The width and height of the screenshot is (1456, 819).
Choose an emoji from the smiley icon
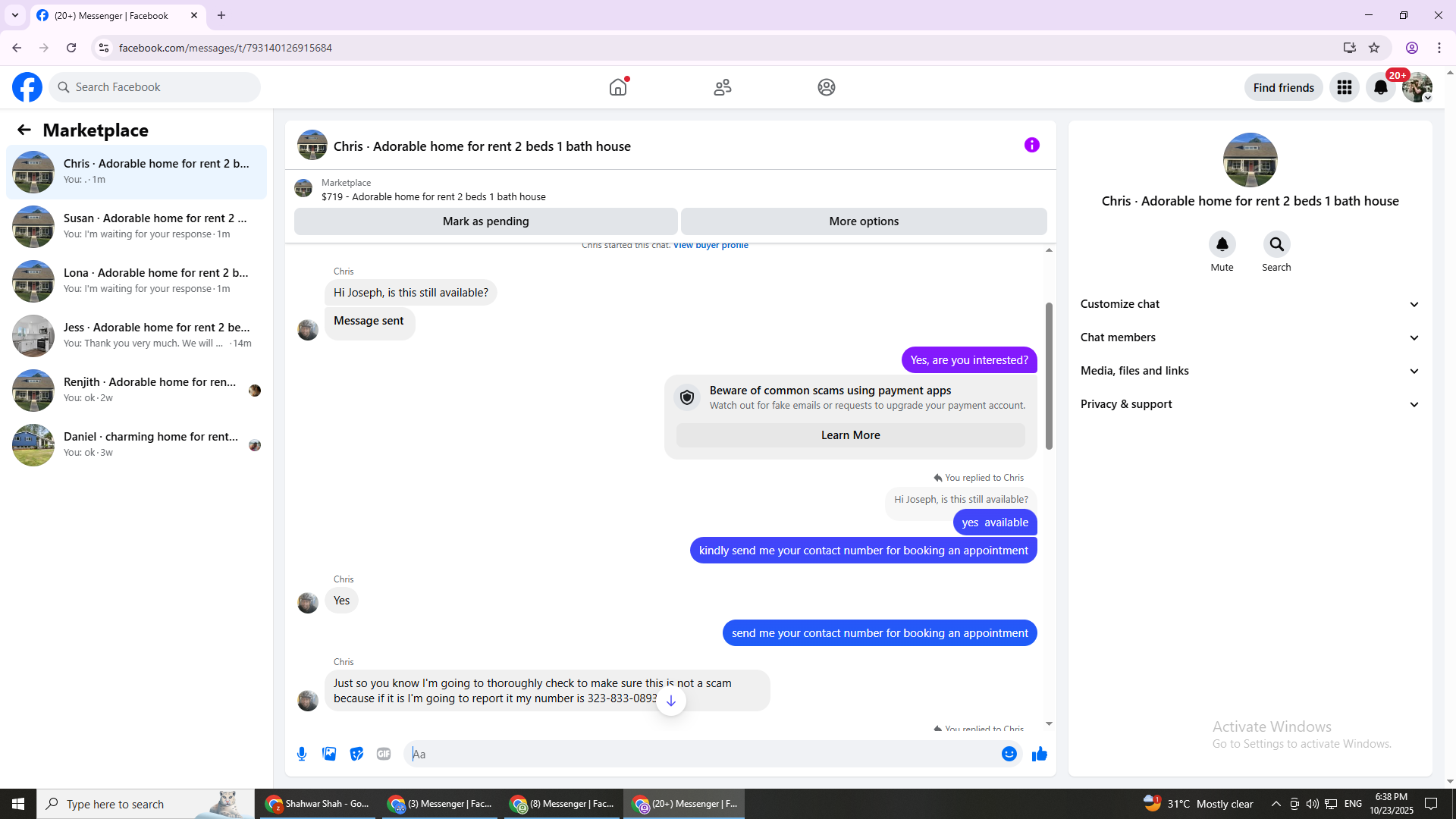coord(1009,754)
